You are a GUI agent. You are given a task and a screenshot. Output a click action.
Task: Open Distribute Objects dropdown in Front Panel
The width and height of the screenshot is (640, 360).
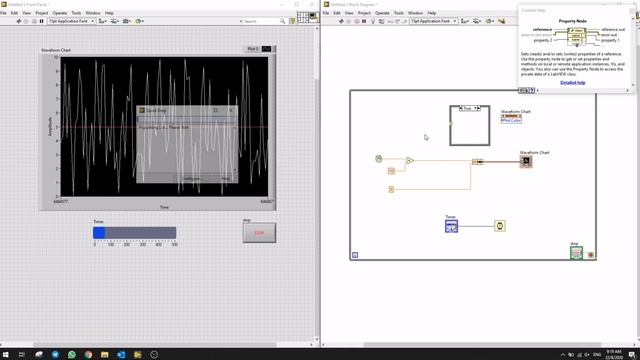tap(115, 21)
